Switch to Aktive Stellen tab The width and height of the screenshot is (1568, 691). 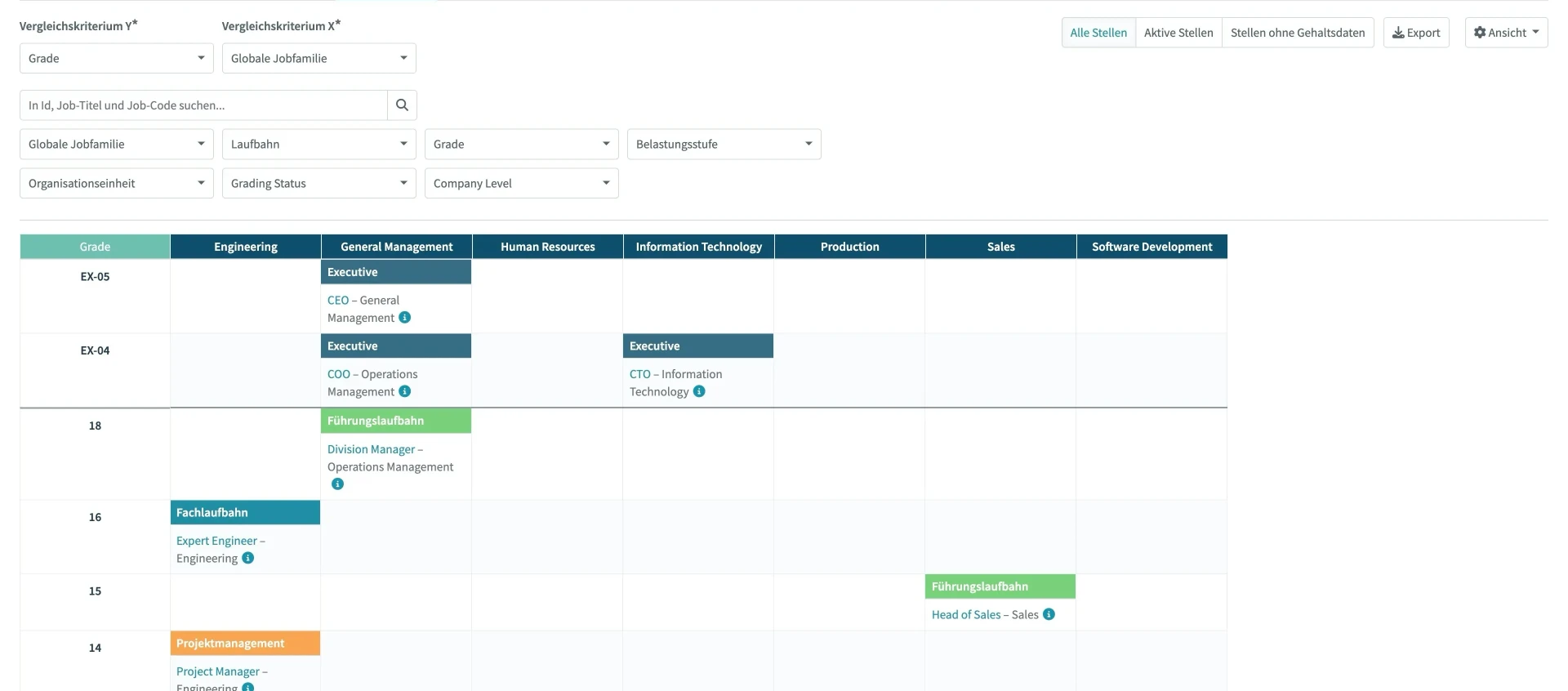tap(1178, 33)
